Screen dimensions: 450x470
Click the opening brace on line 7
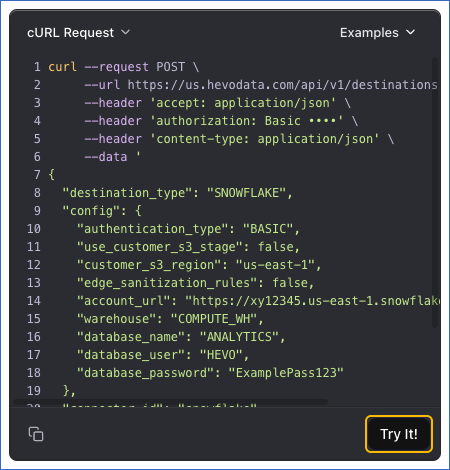[x=51, y=175]
